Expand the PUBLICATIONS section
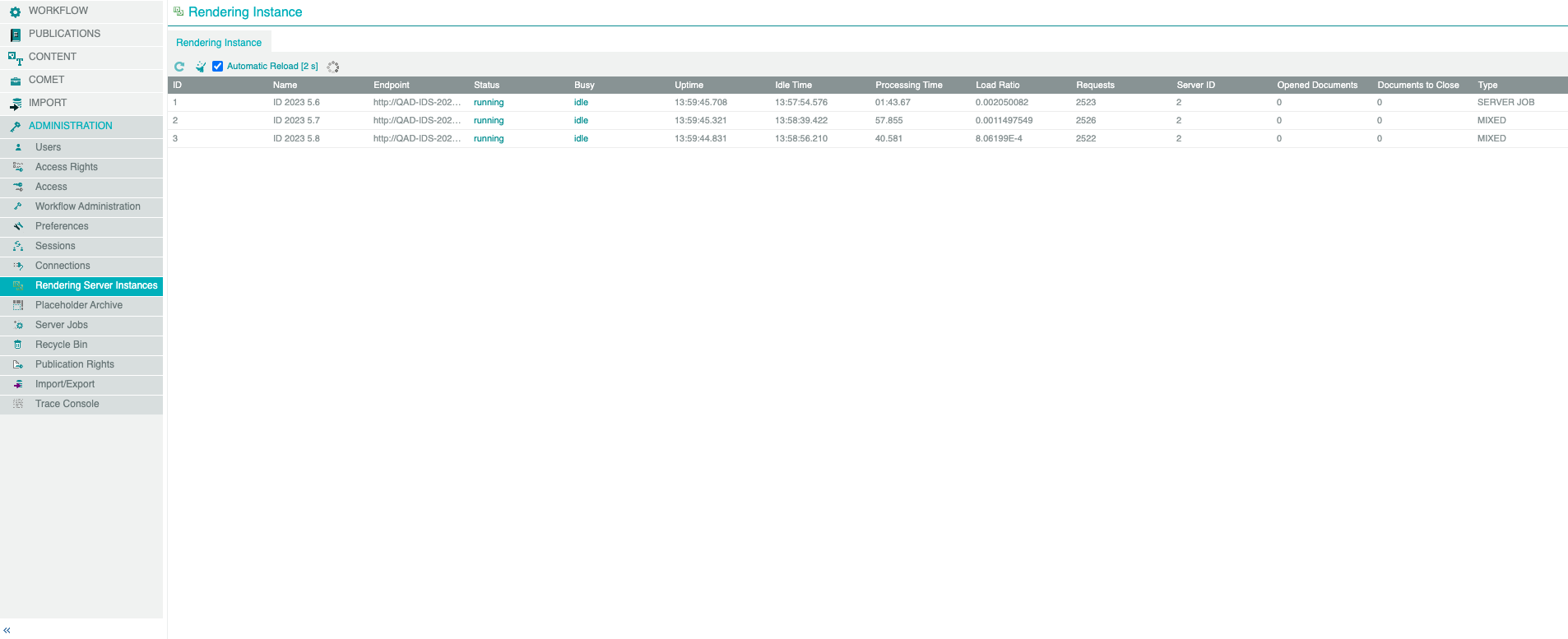Image resolution: width=1568 pixels, height=639 pixels. coord(64,34)
